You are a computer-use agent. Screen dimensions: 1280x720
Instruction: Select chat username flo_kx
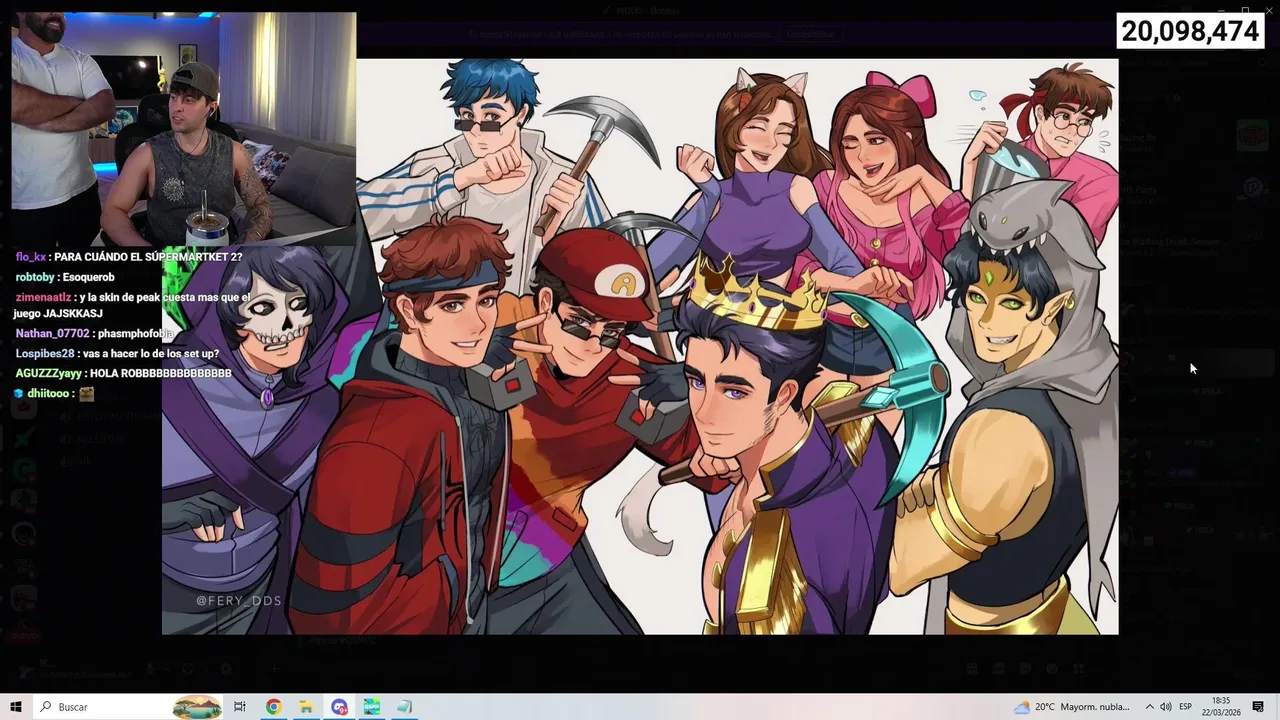pyautogui.click(x=30, y=257)
